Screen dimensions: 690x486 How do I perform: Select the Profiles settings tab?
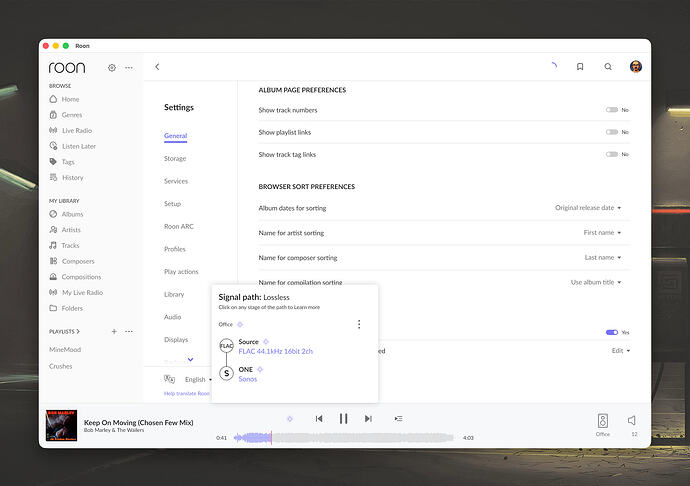click(175, 249)
